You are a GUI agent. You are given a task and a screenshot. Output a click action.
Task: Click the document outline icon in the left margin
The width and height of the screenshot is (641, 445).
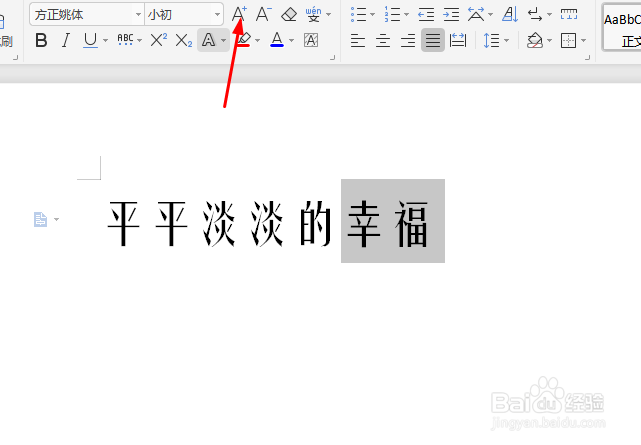pos(40,219)
